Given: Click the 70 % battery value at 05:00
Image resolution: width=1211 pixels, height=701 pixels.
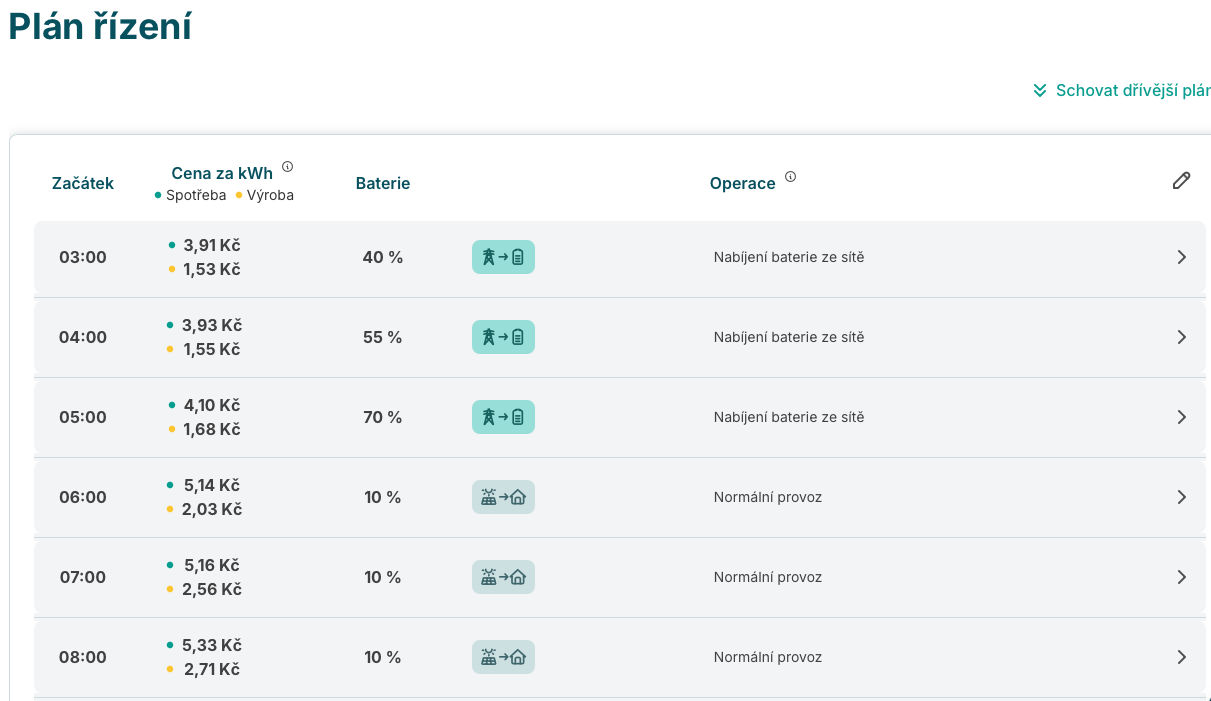Looking at the screenshot, I should [x=382, y=417].
